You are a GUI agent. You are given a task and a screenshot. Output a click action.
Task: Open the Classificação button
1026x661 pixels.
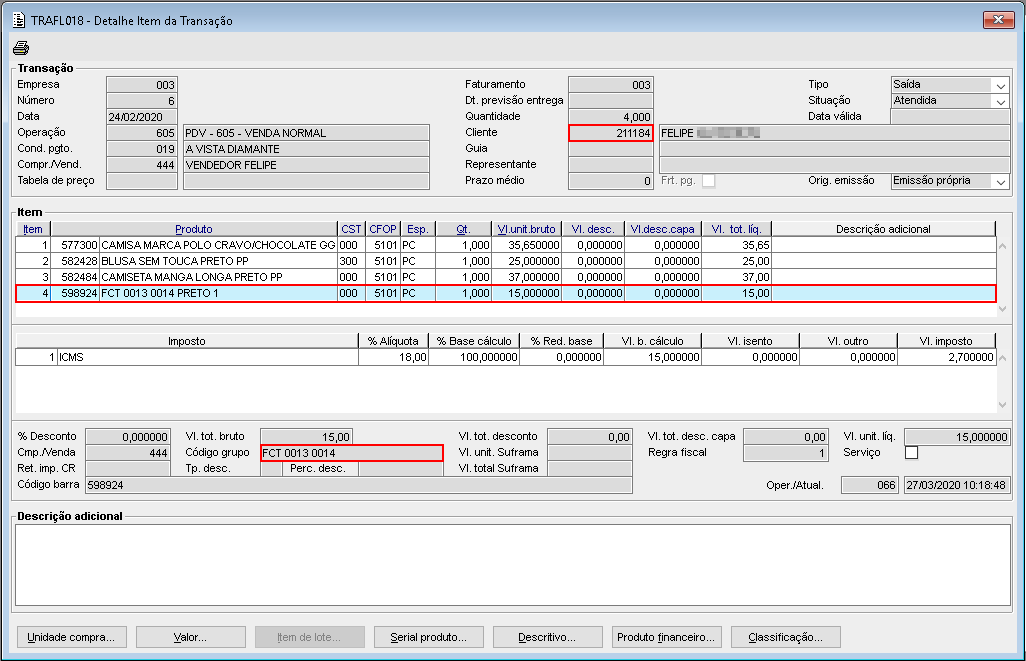(x=786, y=637)
